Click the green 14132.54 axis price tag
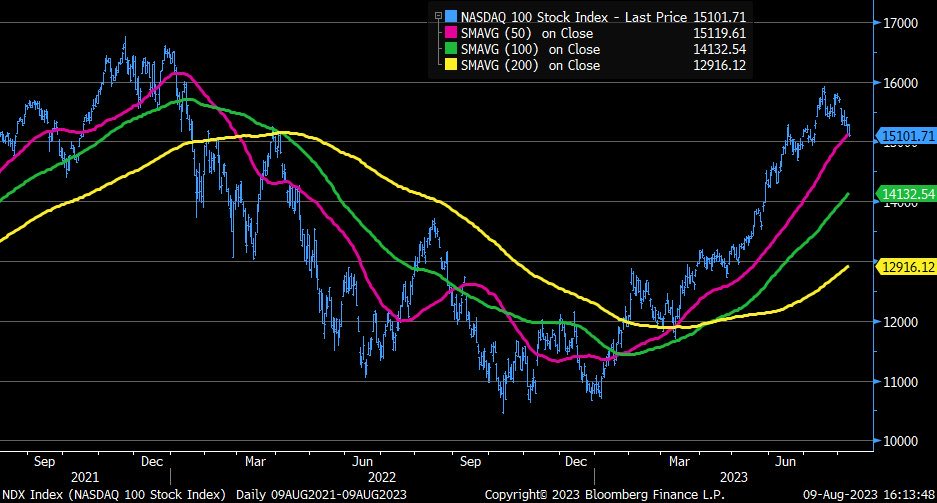This screenshot has width=937, height=503. point(906,194)
